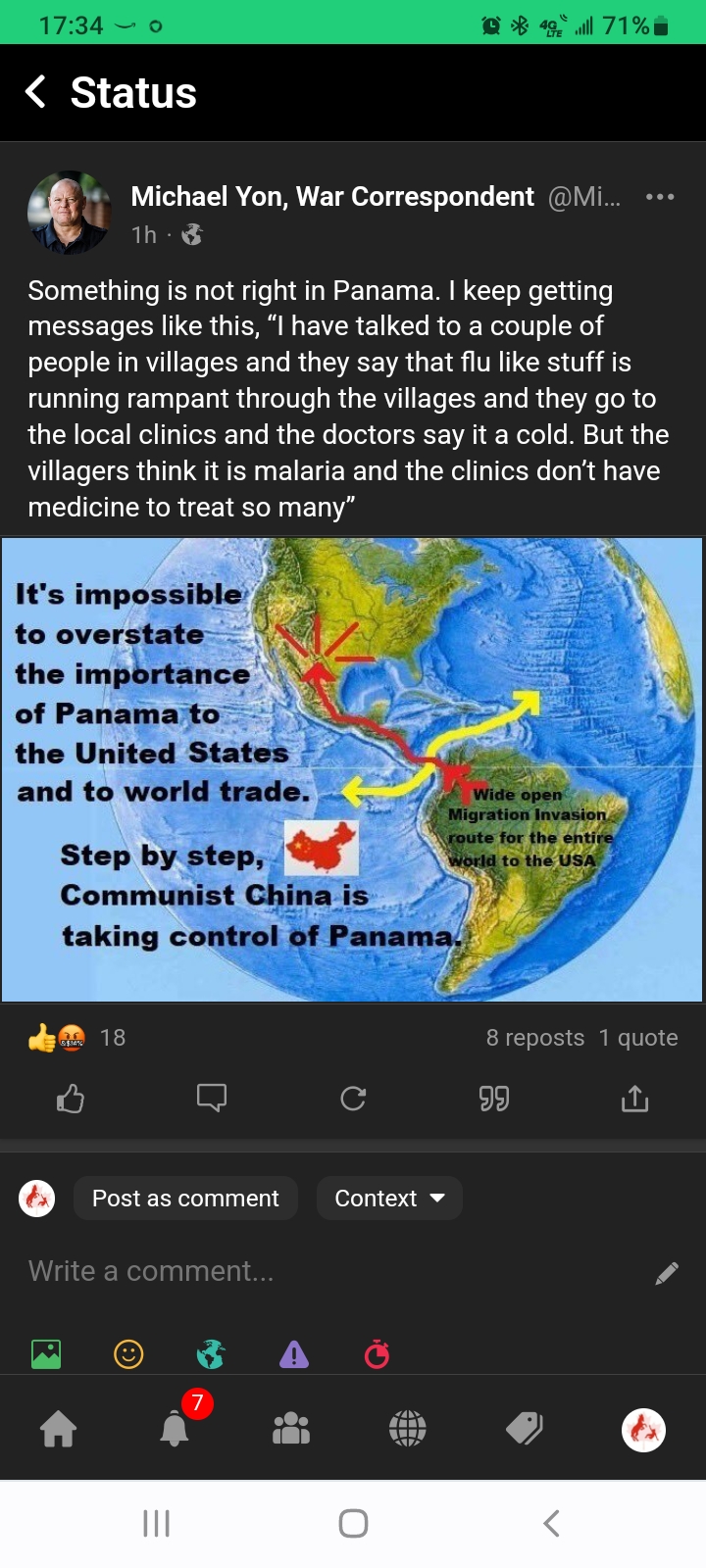Screen dimensions: 706x1568
Task: Tap the repost circular arrow icon
Action: pyautogui.click(x=353, y=1099)
